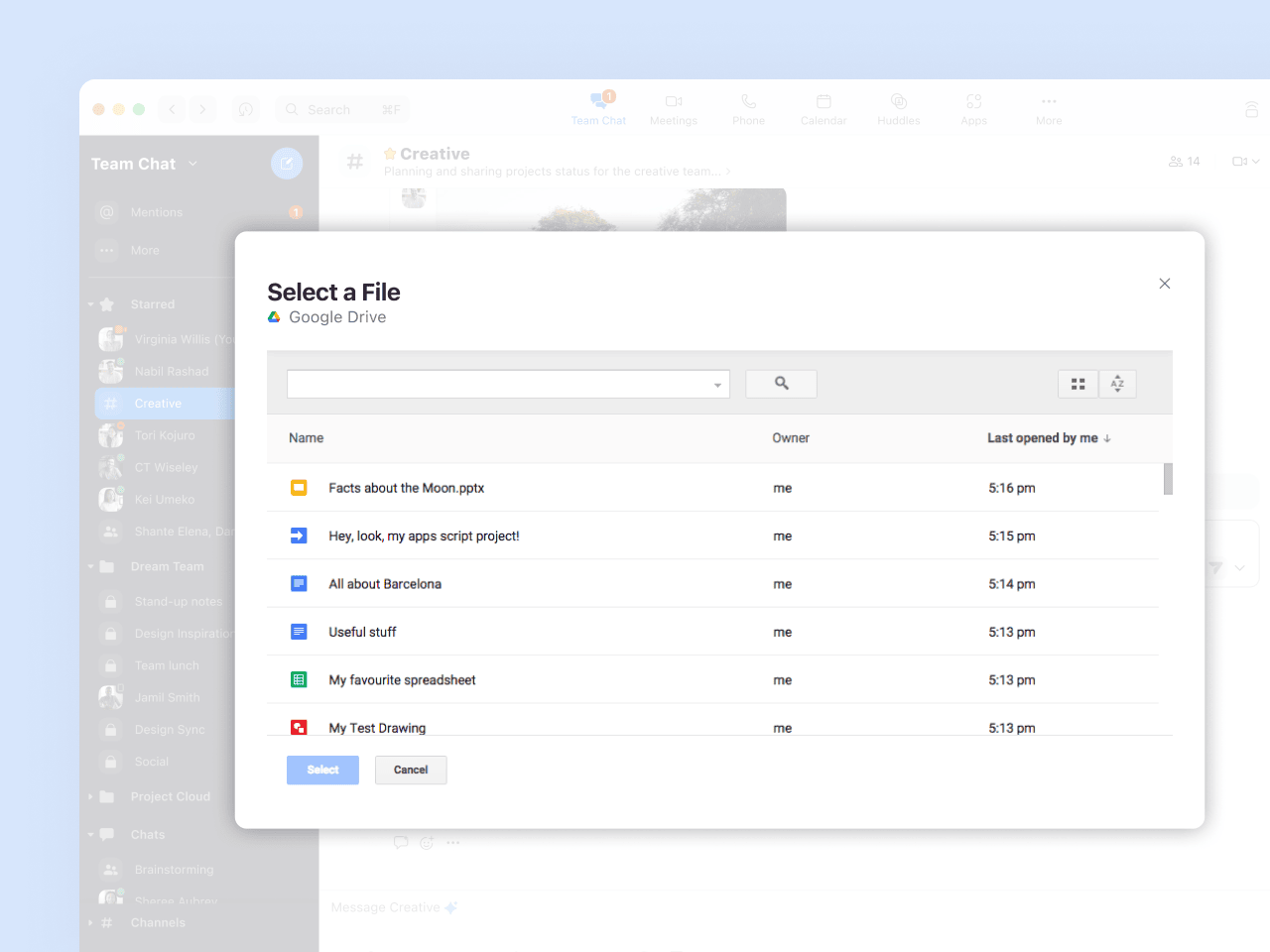Open the compose new message icon in Team Chat sidebar
The height and width of the screenshot is (952, 1270).
click(287, 163)
